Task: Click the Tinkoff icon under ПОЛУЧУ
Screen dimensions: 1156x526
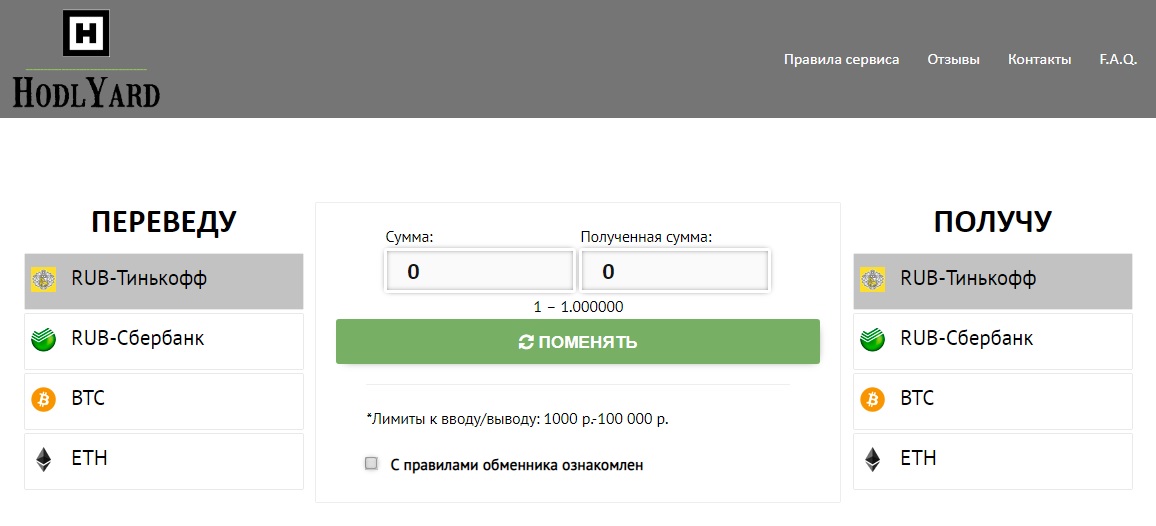Action: (873, 279)
